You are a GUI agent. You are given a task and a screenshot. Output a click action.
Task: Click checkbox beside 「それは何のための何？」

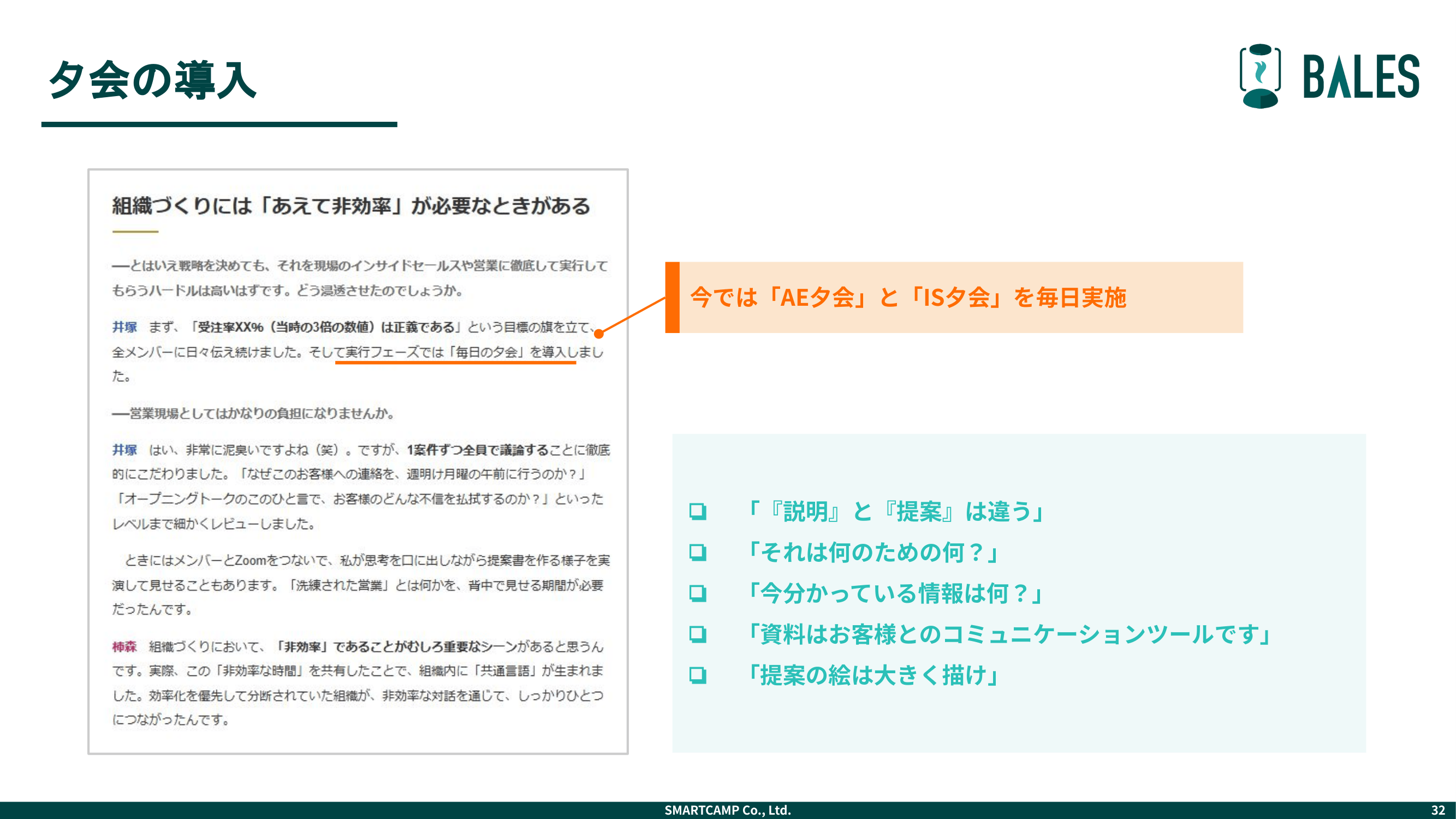(x=698, y=552)
